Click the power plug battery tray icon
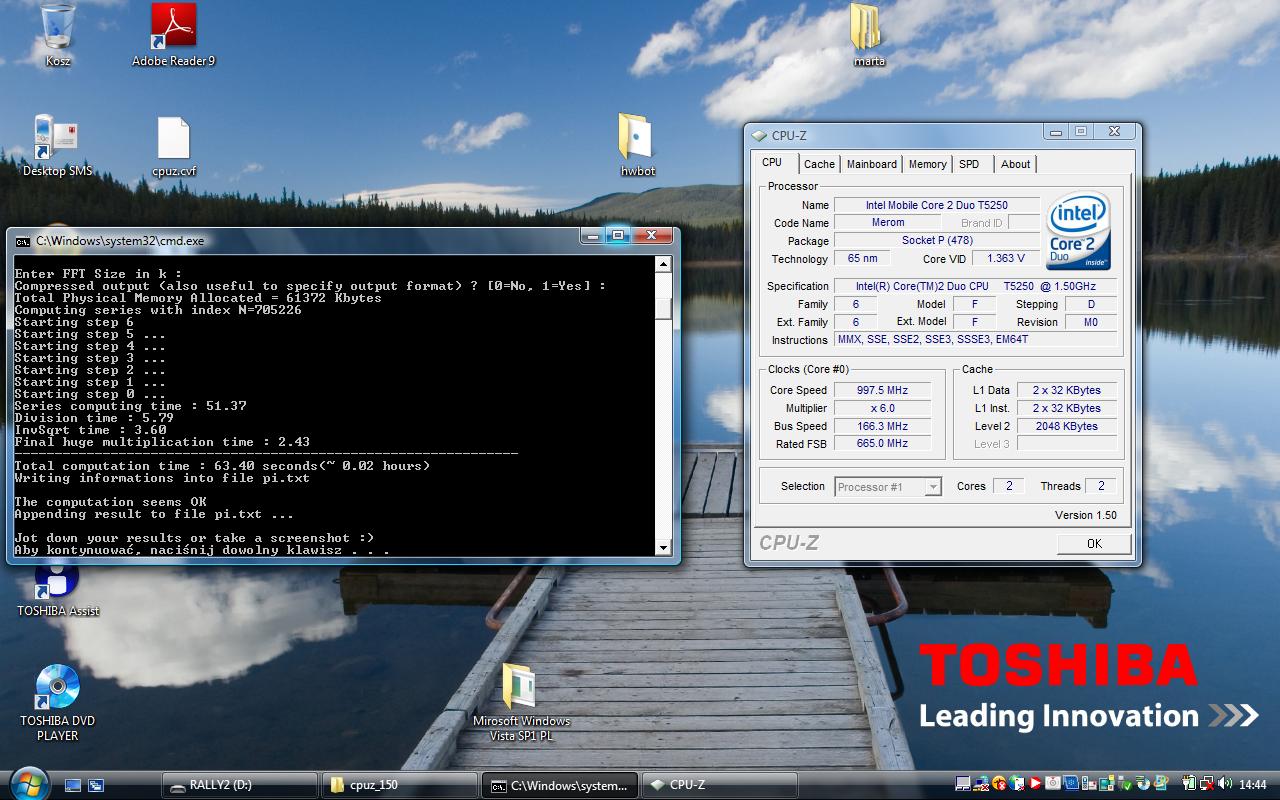Viewport: 1280px width, 800px height. click(1189, 784)
